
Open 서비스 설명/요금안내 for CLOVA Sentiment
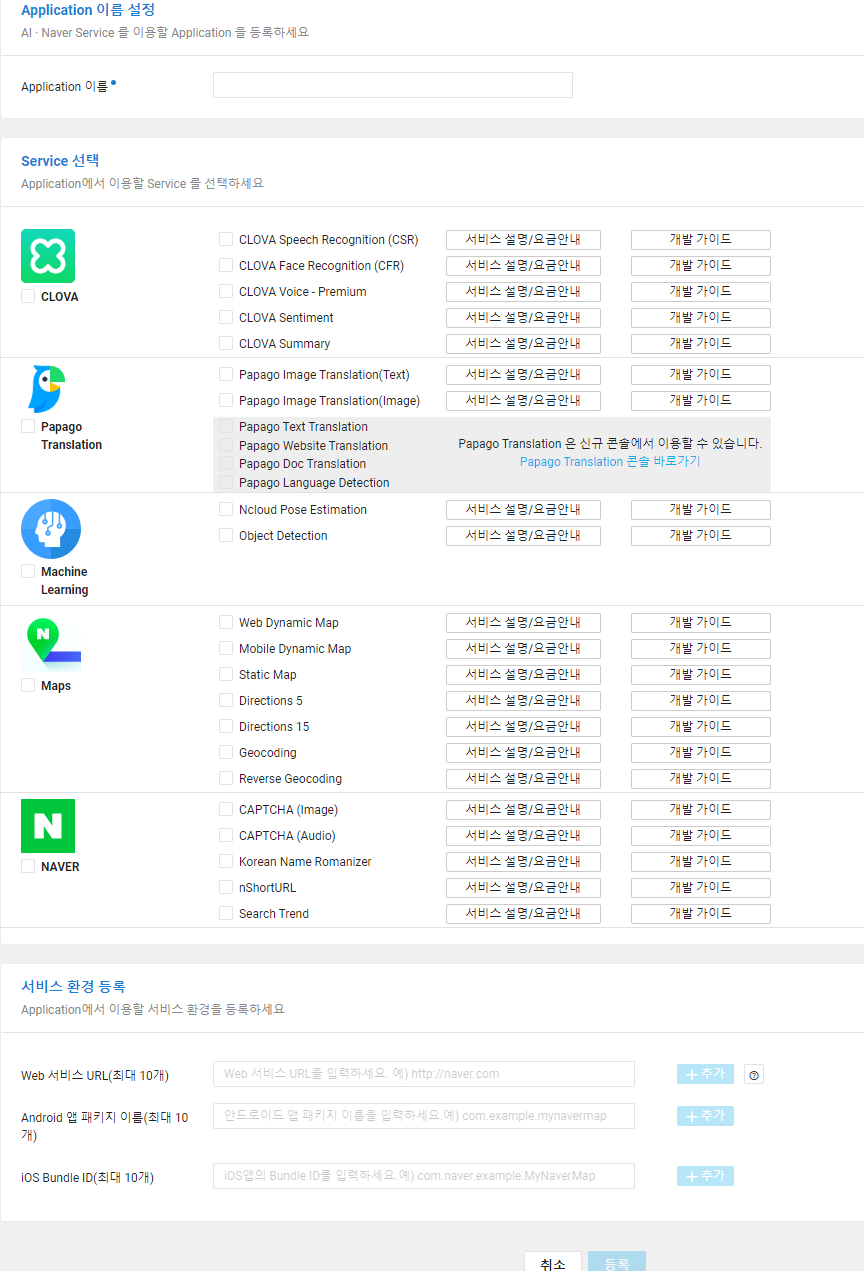[523, 318]
